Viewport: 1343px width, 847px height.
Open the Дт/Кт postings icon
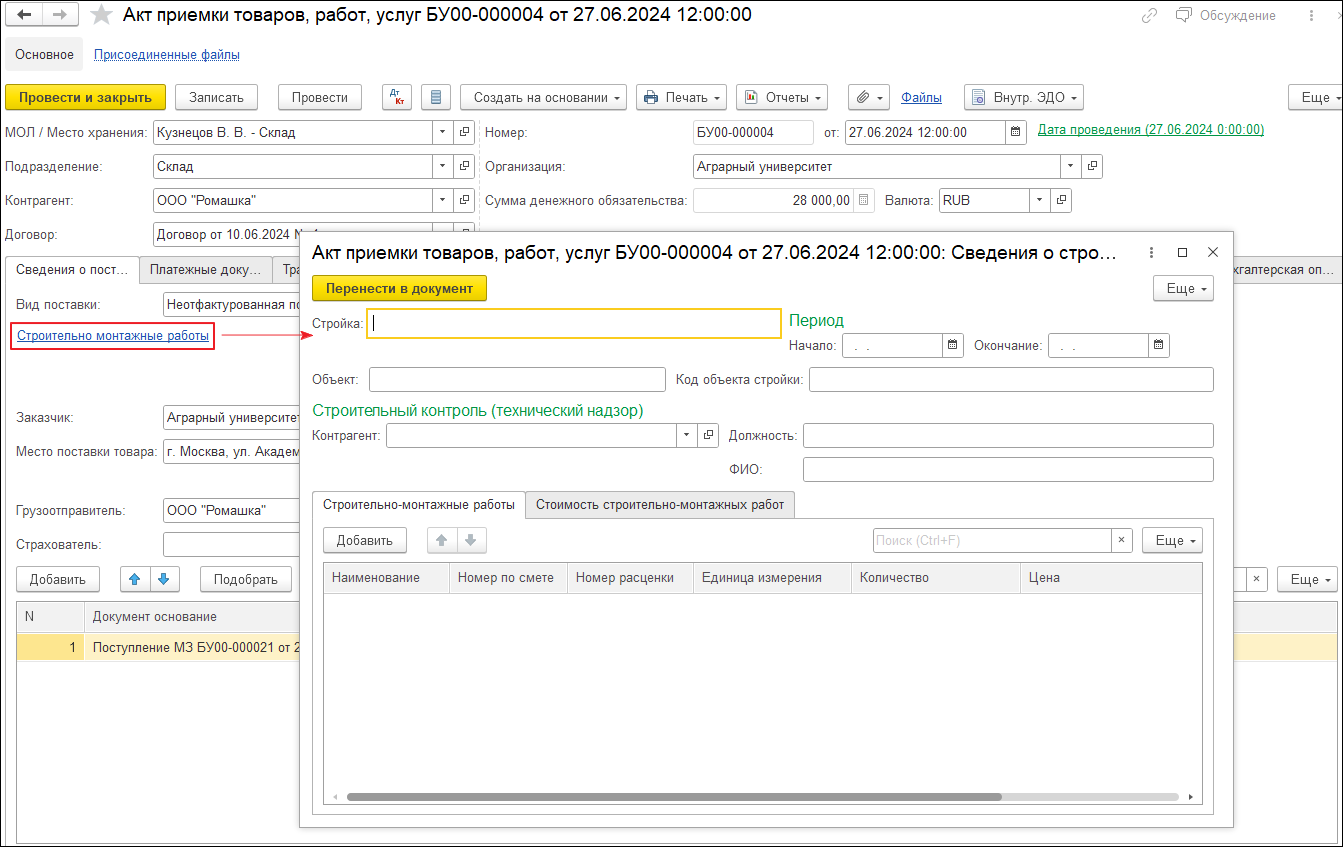397,97
